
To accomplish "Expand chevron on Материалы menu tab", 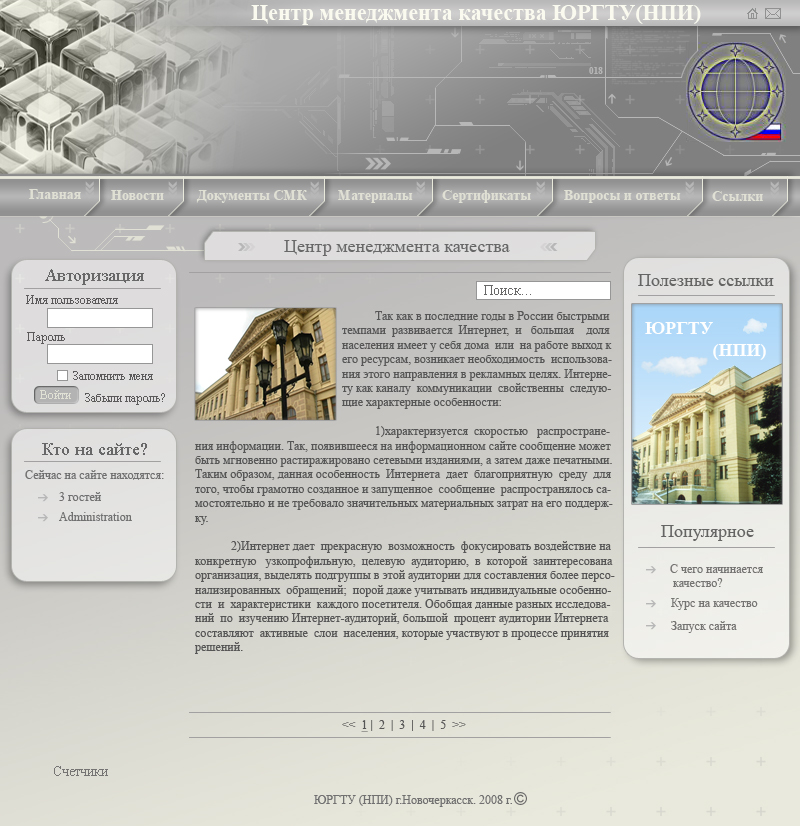I will pos(420,187).
